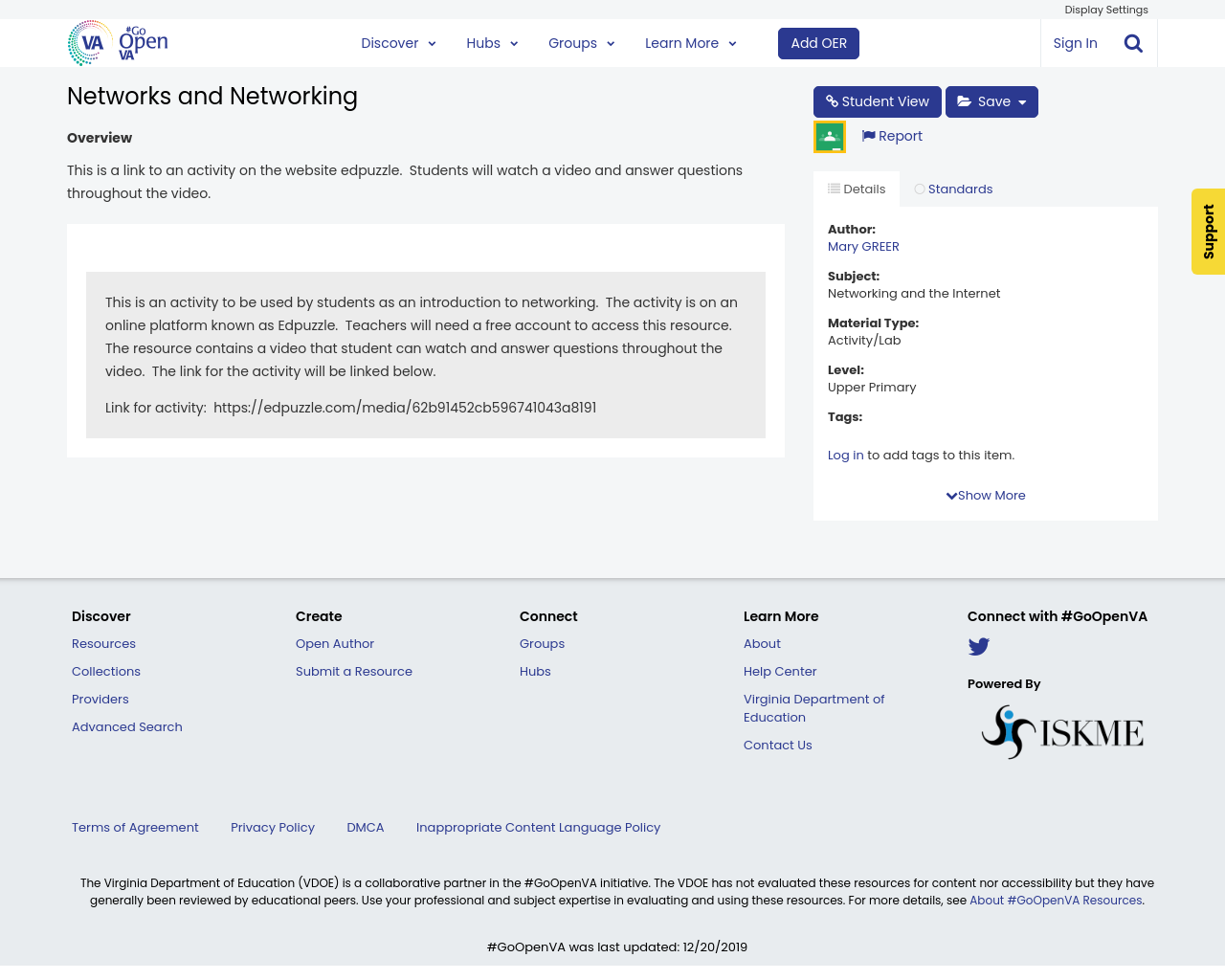Open the Open Author link
Image resolution: width=1225 pixels, height=980 pixels.
(335, 644)
